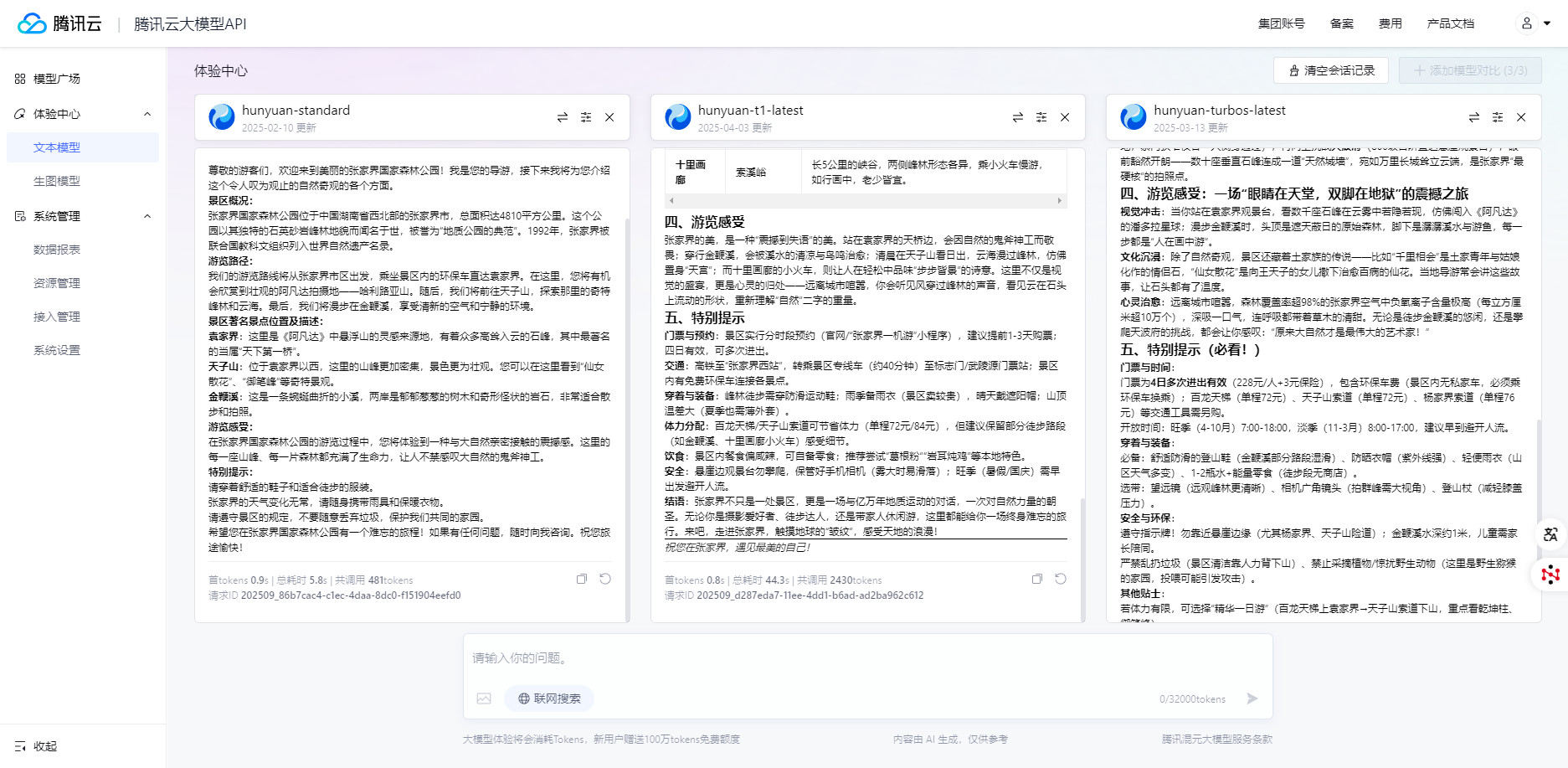1568x768 pixels.
Task: Open parameter settings for hunyuan-standard
Action: pyautogui.click(x=586, y=117)
